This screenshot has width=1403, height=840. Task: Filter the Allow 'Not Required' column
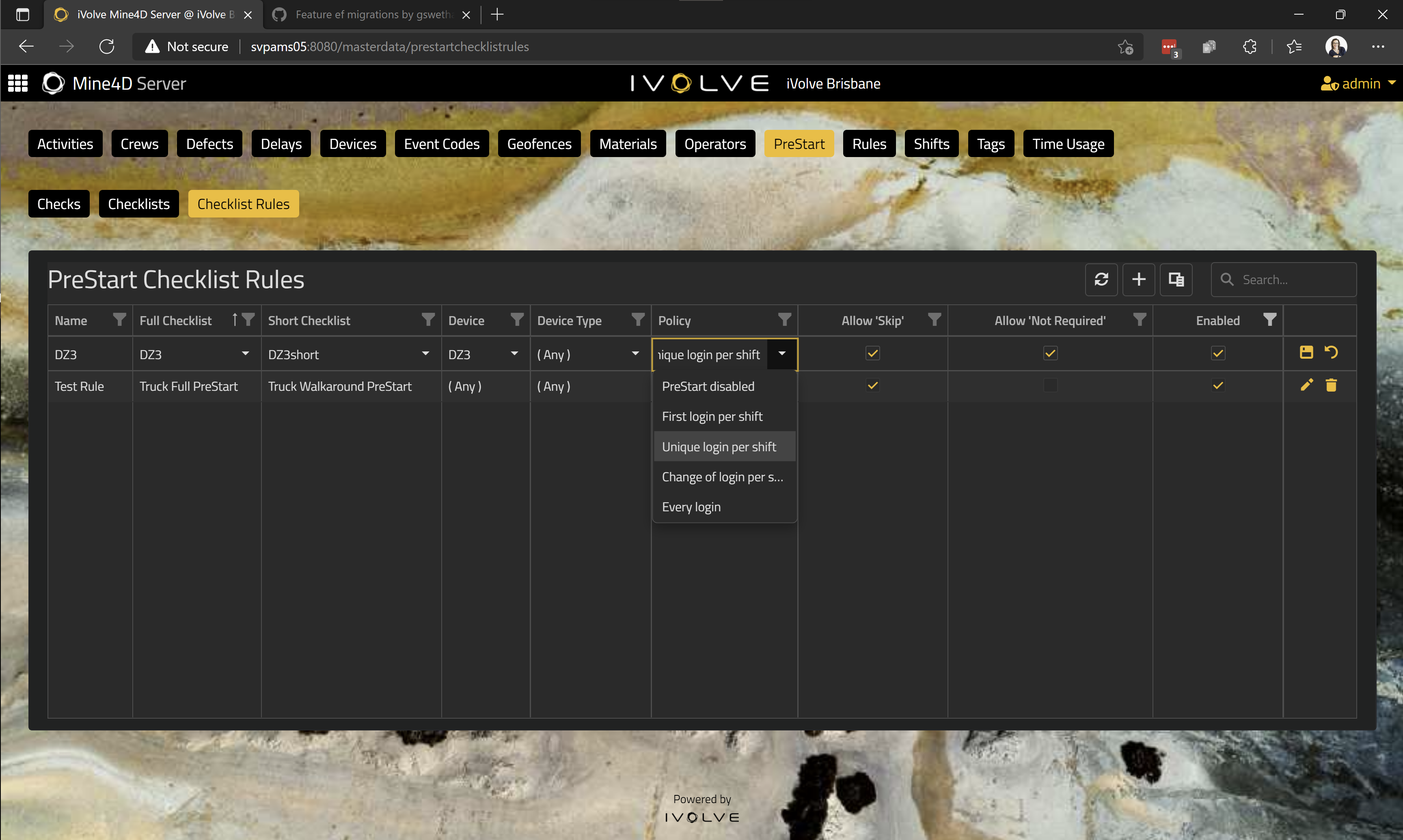point(1139,320)
